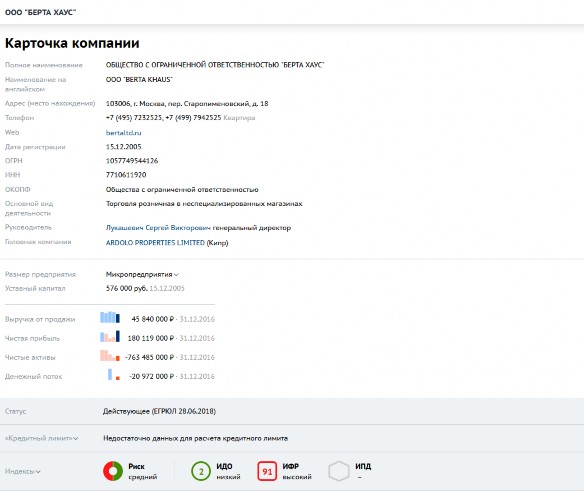The width and height of the screenshot is (584, 491).
Task: Click the status text Действующее (ЕГРЮЛ 28.06.2018)
Action: click(159, 411)
